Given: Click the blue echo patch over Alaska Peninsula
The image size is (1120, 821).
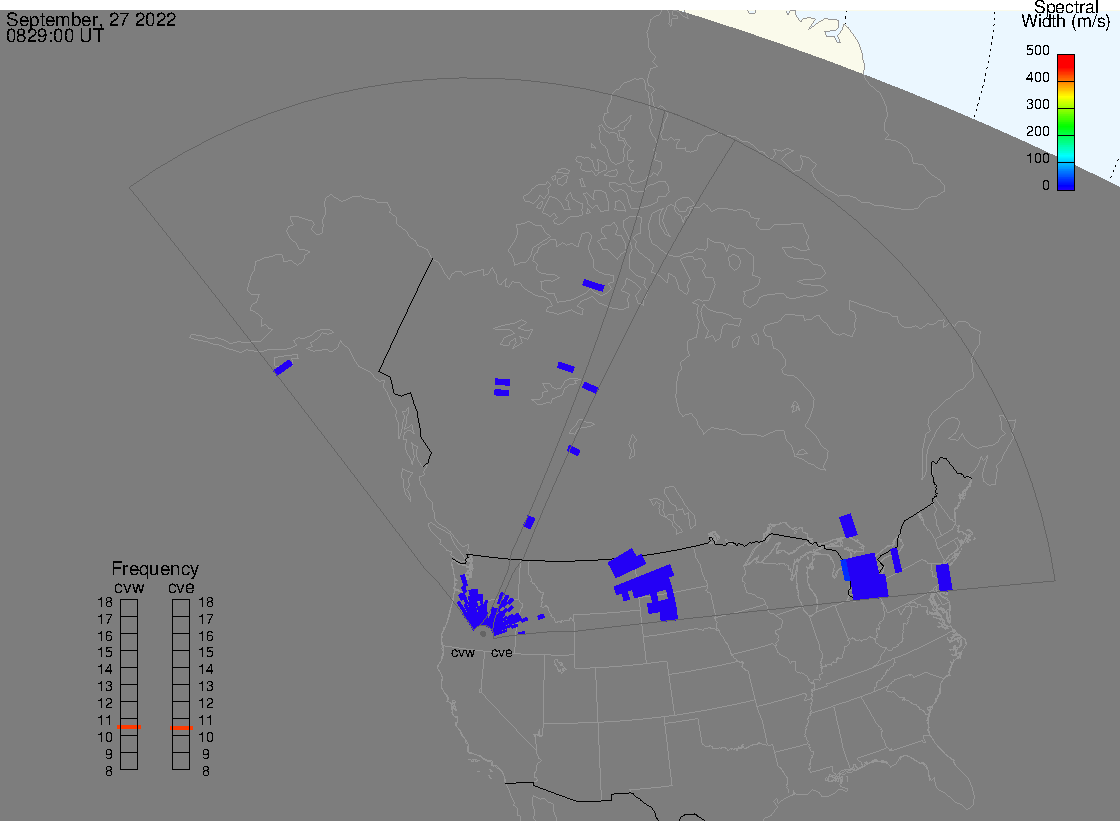Looking at the screenshot, I should point(283,367).
